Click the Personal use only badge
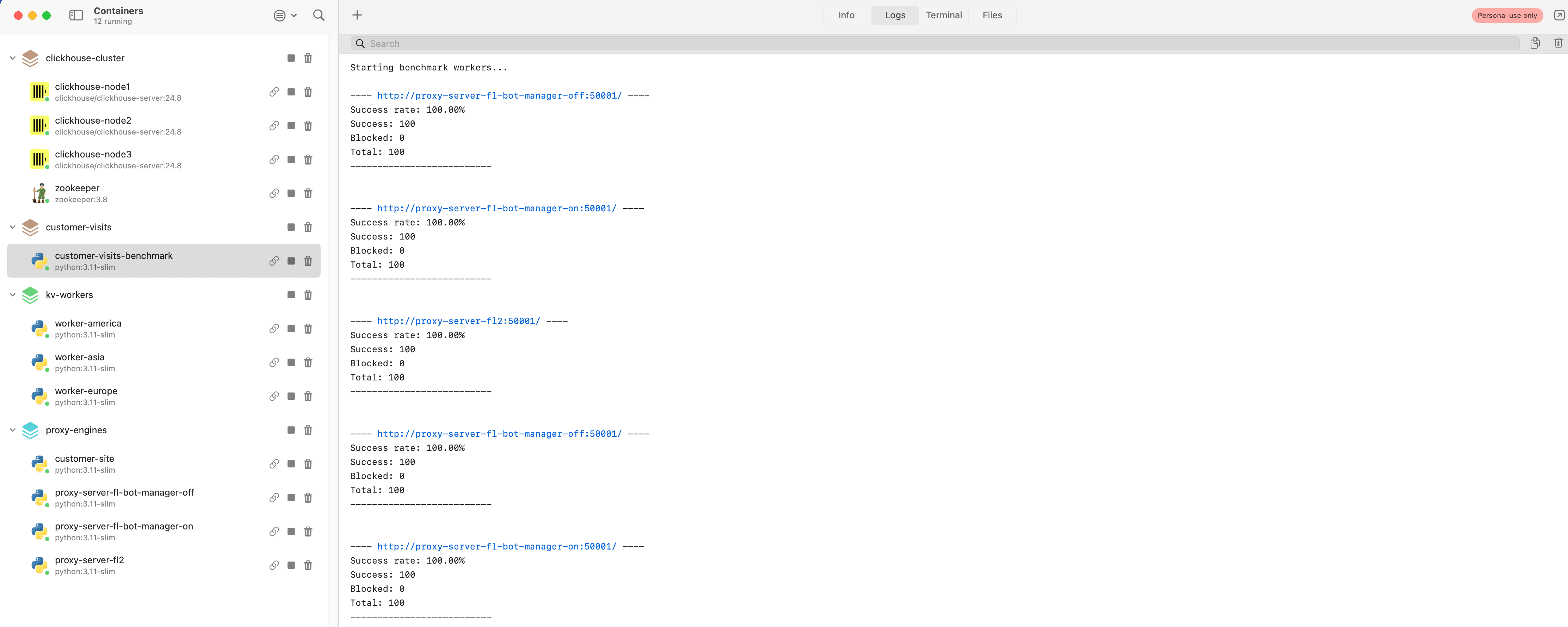Image resolution: width=1568 pixels, height=627 pixels. tap(1507, 15)
